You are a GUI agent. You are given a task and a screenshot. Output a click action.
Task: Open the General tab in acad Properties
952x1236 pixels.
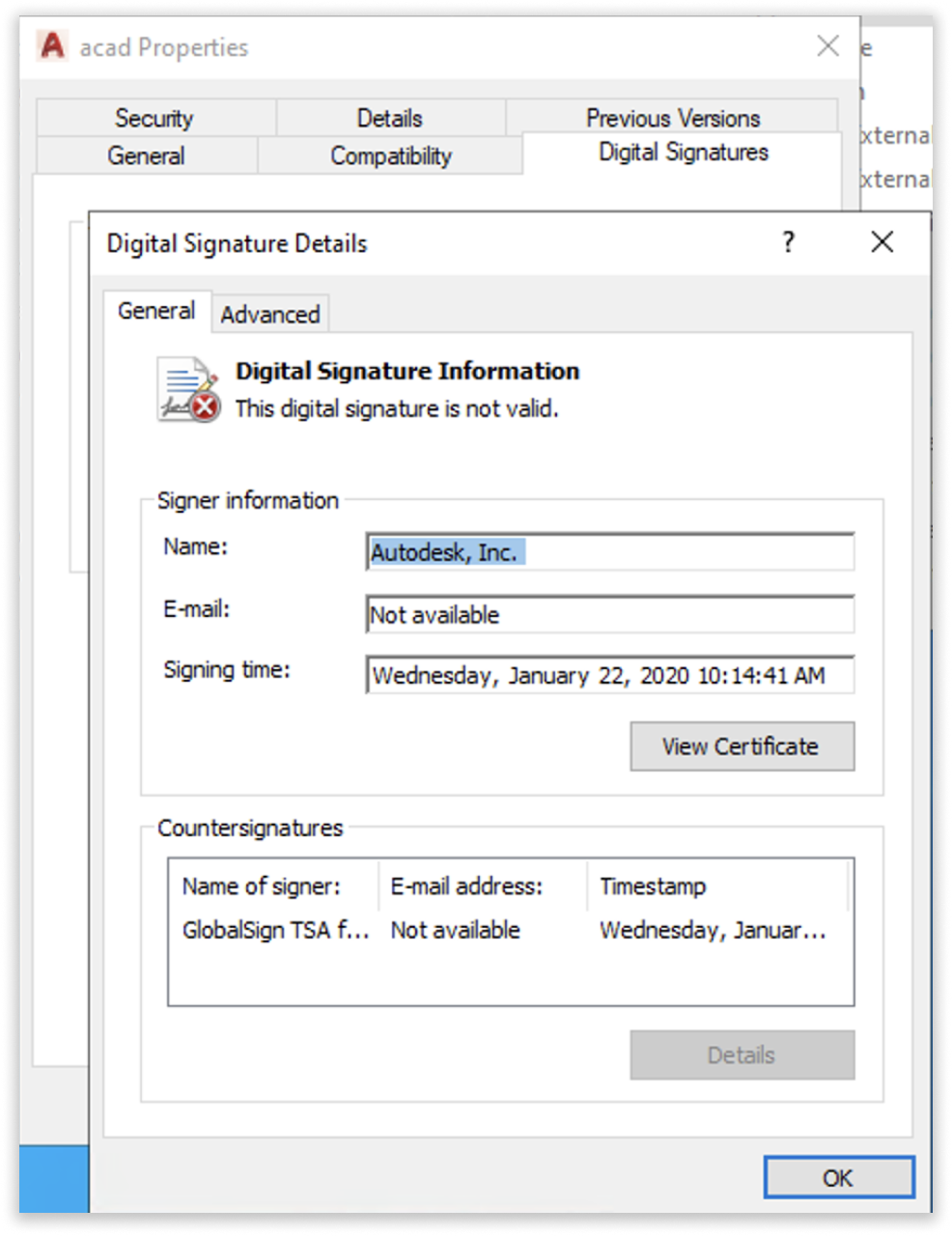click(x=146, y=155)
